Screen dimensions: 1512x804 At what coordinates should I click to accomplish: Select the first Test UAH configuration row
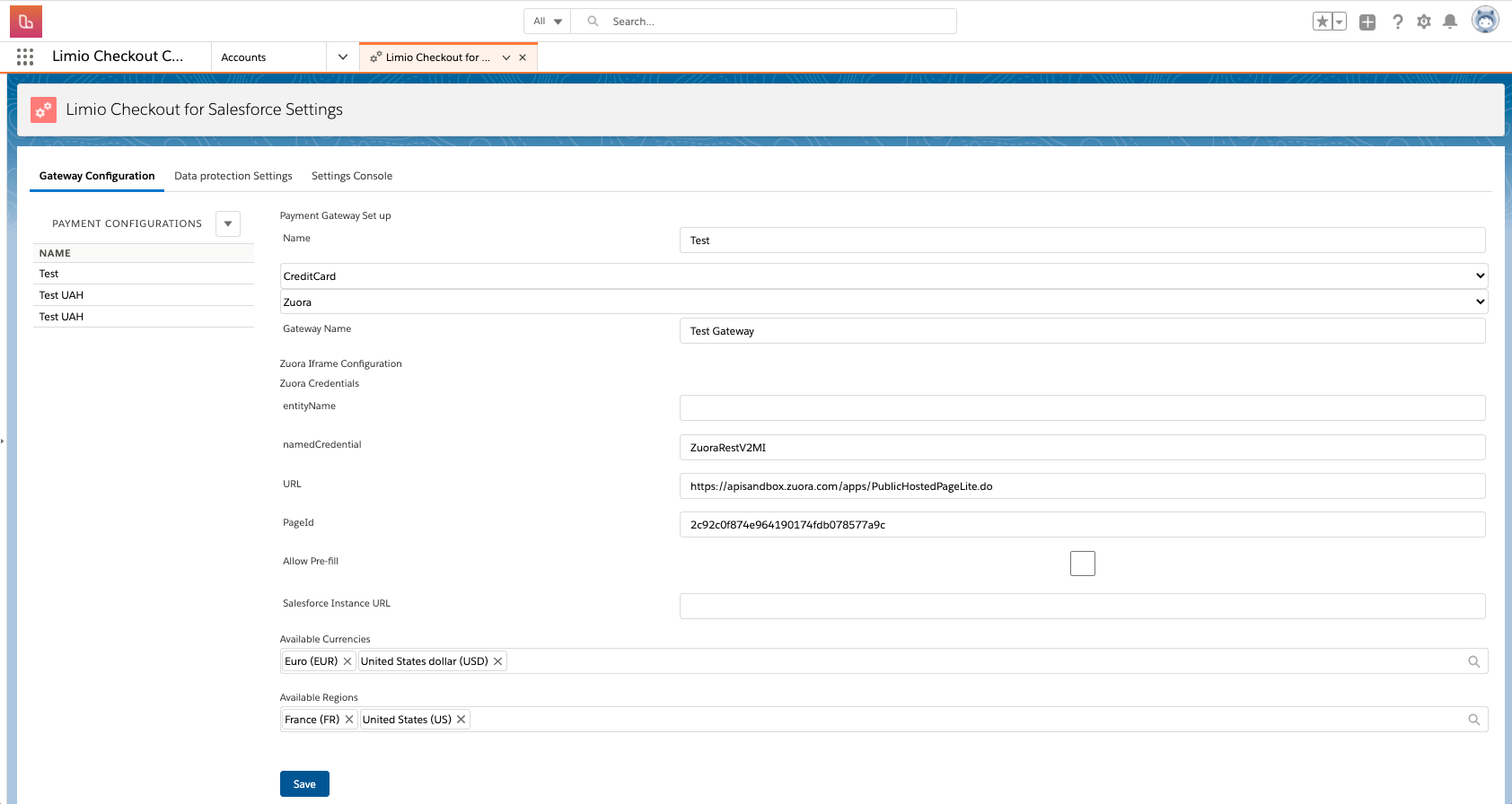144,295
